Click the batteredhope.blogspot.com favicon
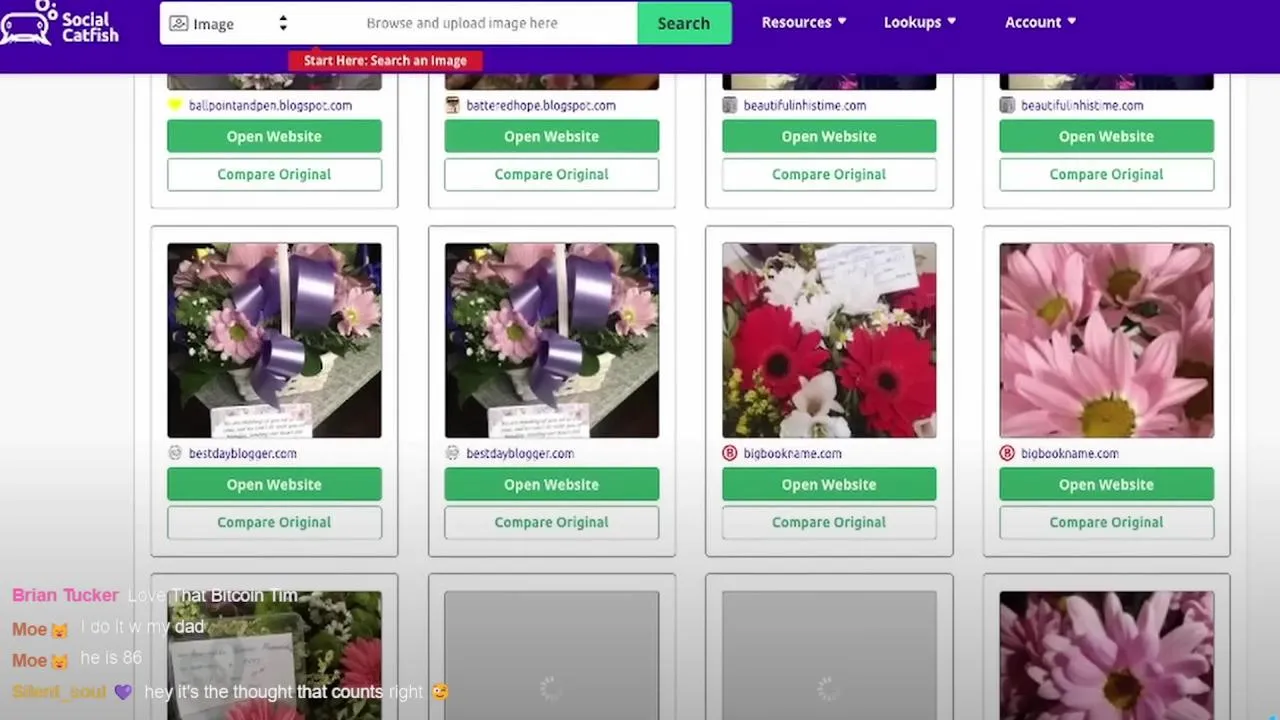Image resolution: width=1280 pixels, height=720 pixels. click(452, 105)
